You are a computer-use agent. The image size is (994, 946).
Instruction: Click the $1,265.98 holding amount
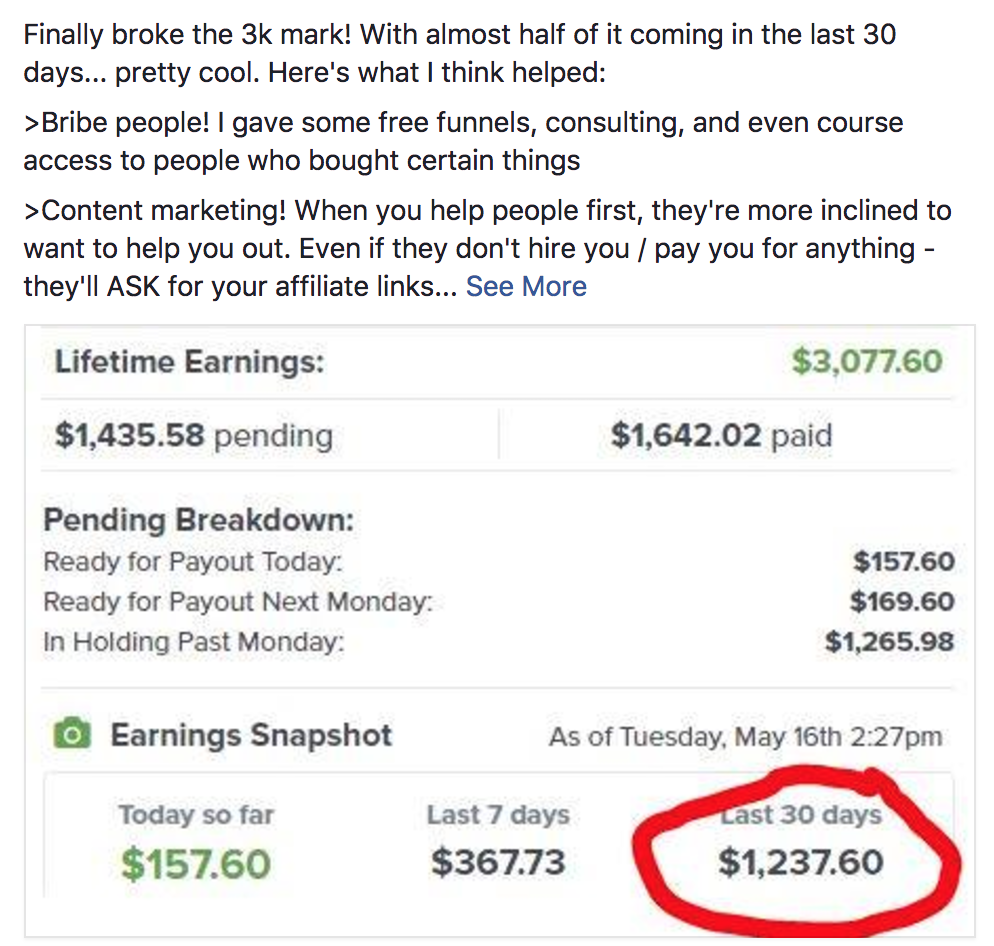coord(889,642)
